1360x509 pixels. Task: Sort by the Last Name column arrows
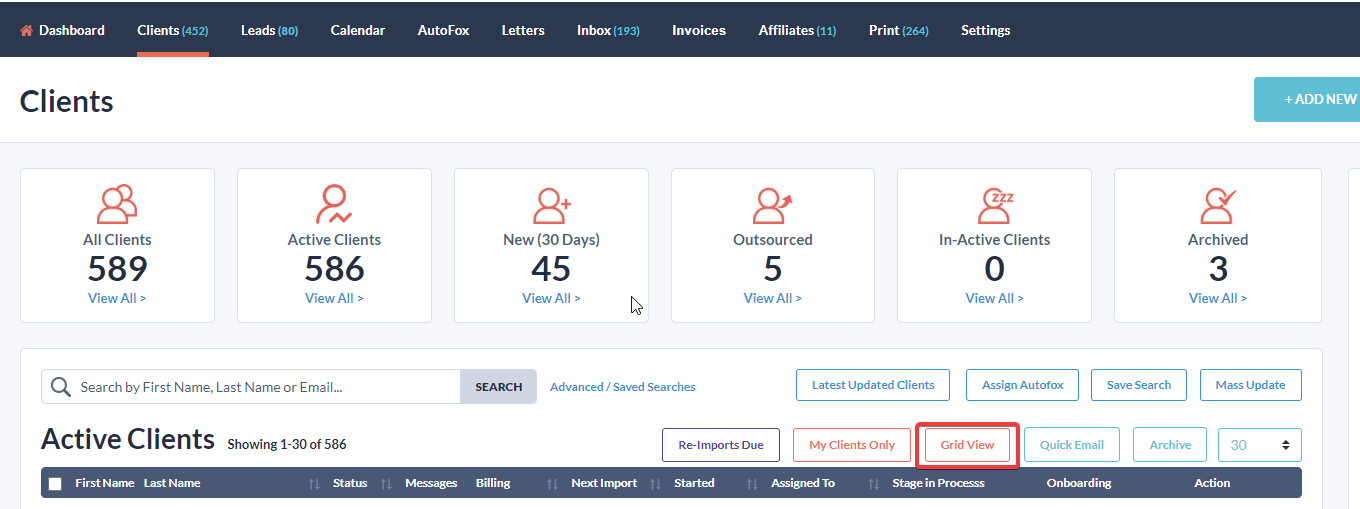[314, 484]
